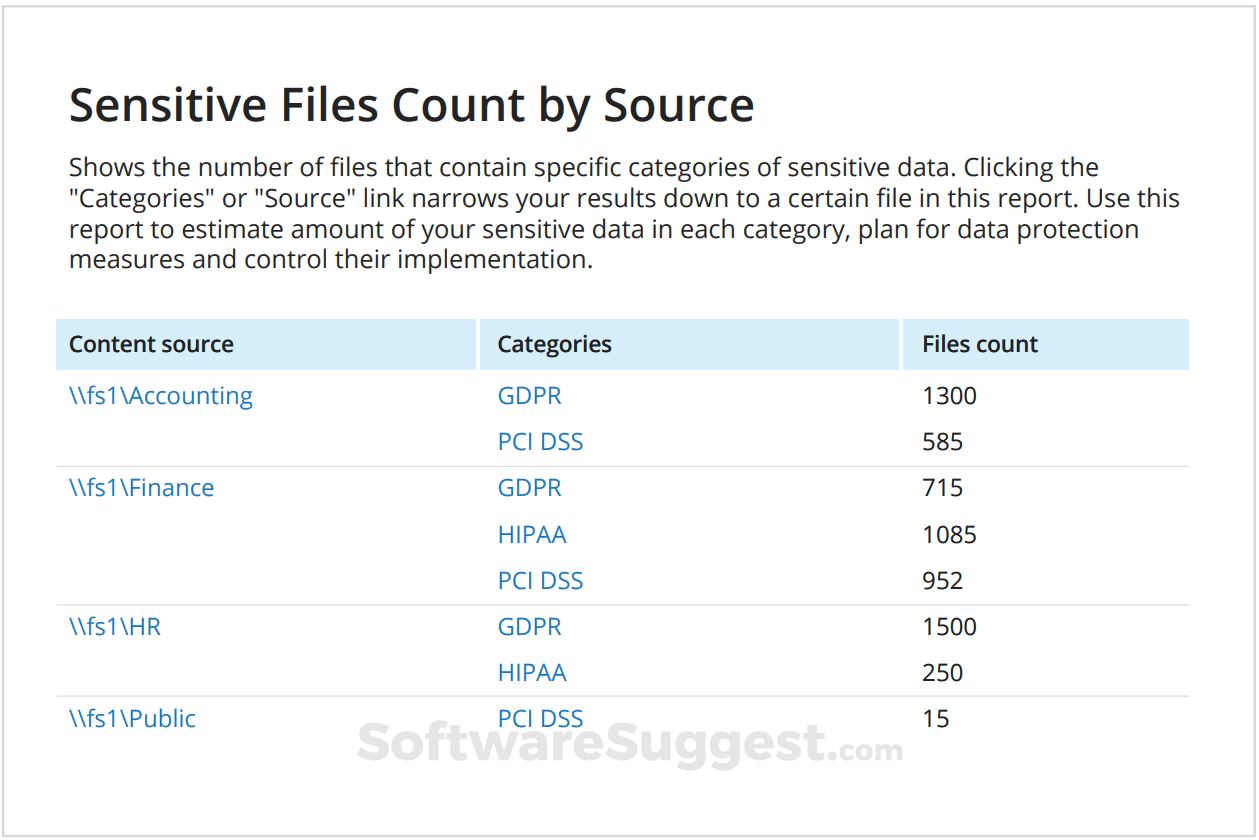Click the HIPAA category for Finance
This screenshot has width=1259, height=840.
(532, 535)
